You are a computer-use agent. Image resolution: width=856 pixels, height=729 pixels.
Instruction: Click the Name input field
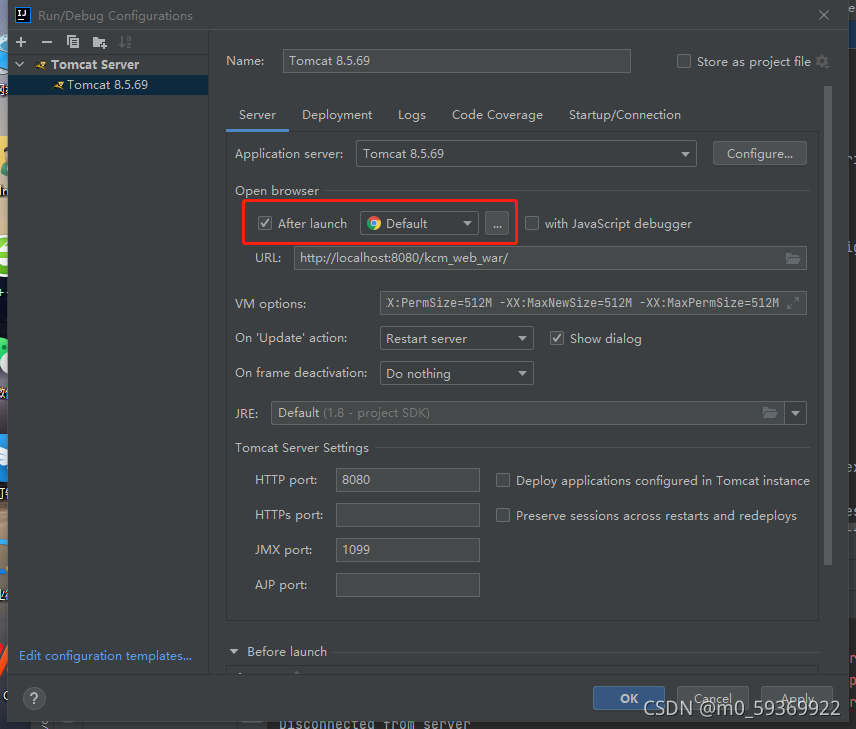click(456, 61)
